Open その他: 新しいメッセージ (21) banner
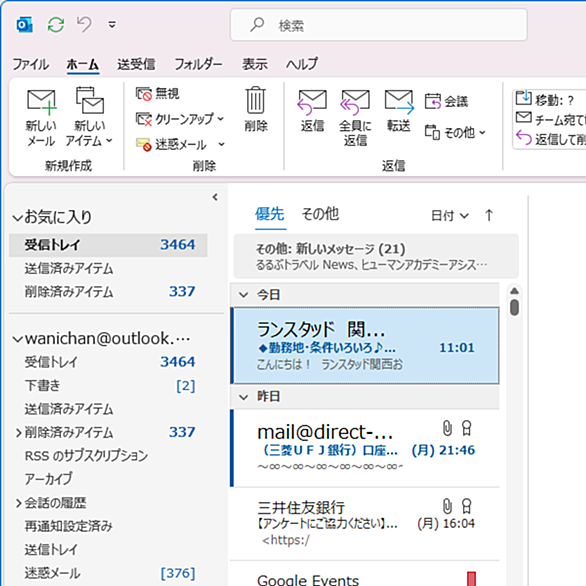 (376, 256)
